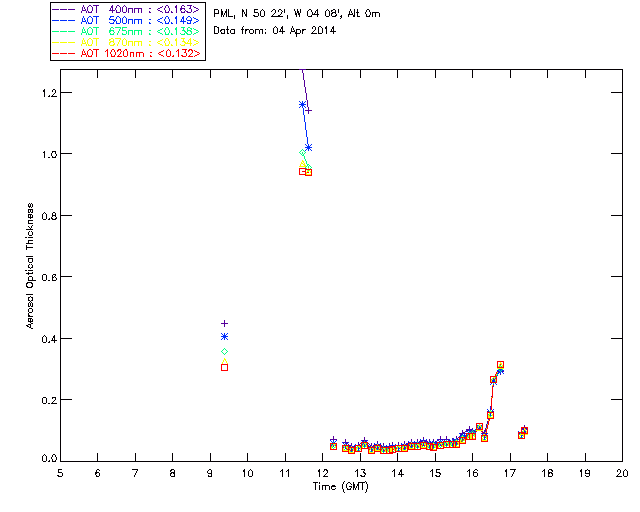Click the x-axis tick label "20"
This screenshot has width=640, height=512.
pyautogui.click(x=622, y=473)
